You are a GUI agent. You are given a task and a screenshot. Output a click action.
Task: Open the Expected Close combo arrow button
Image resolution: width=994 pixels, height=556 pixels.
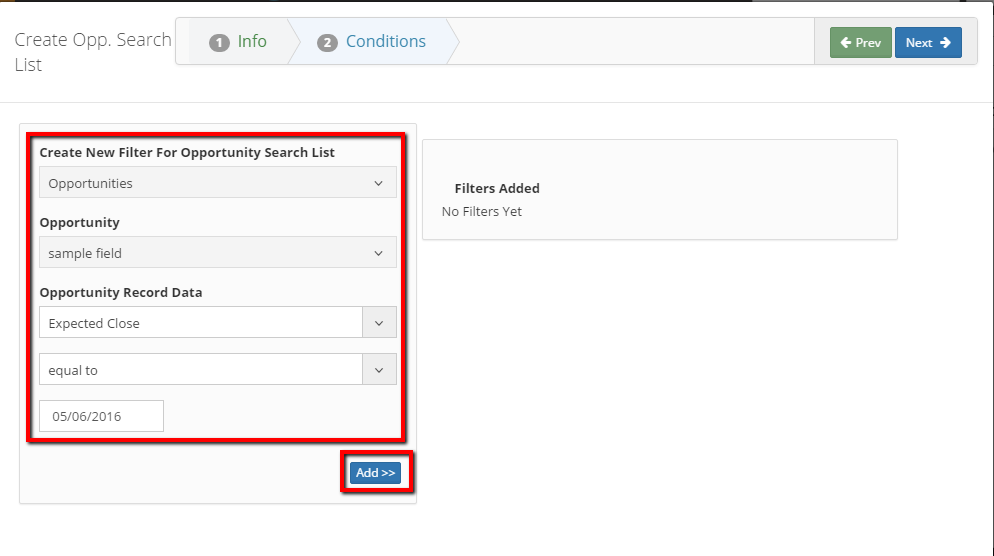[379, 323]
